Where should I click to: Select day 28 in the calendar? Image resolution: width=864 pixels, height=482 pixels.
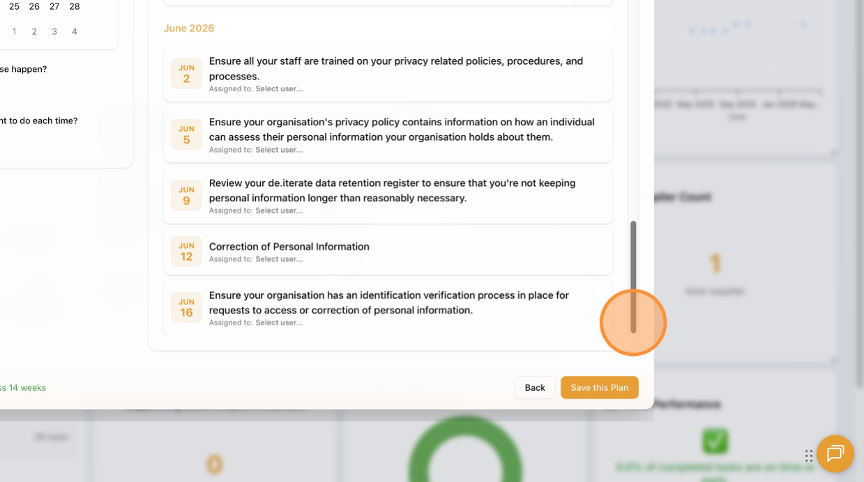click(74, 6)
